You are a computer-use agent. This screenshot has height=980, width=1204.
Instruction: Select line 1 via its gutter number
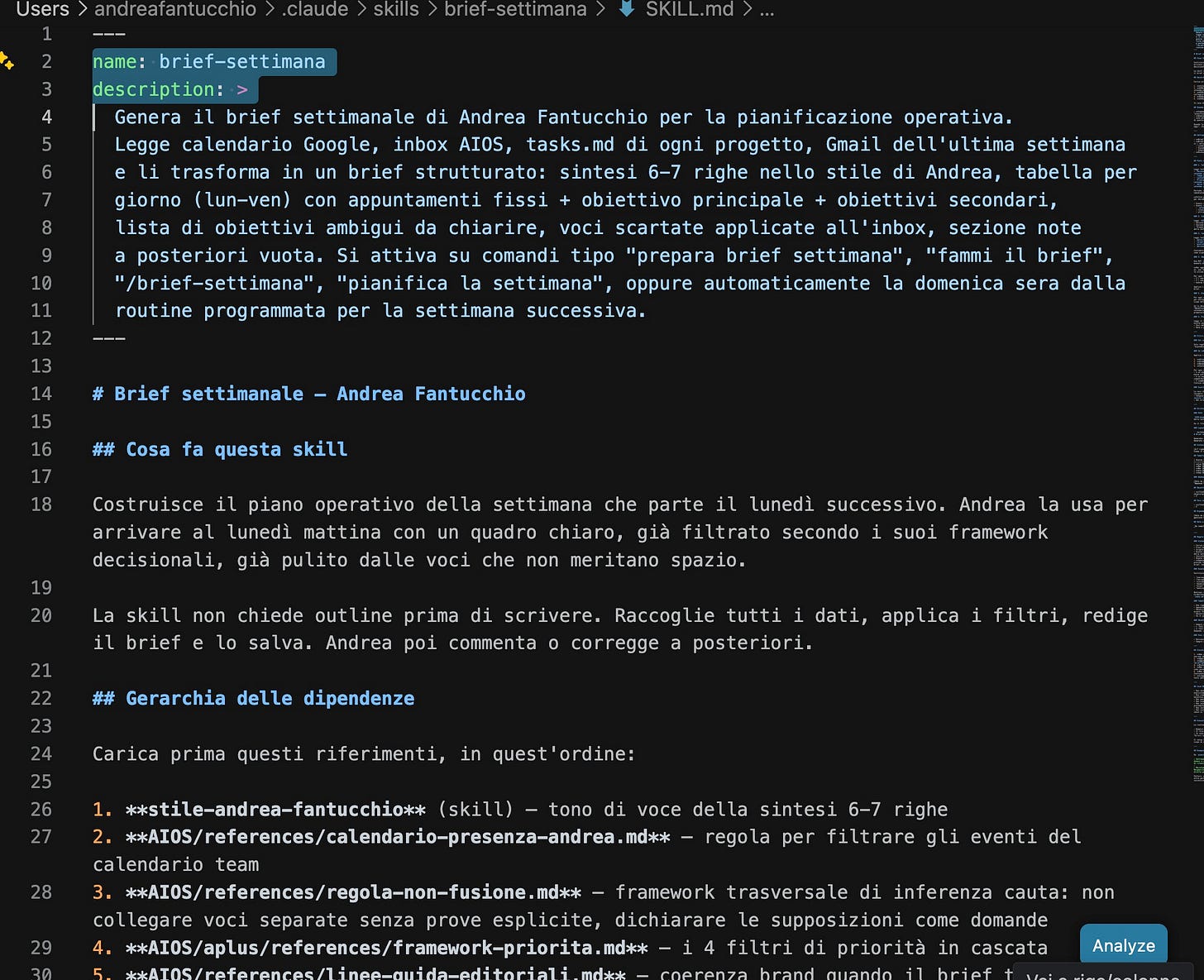(x=46, y=34)
